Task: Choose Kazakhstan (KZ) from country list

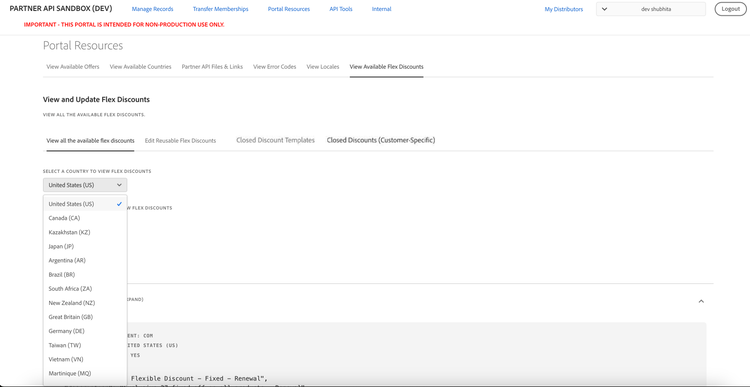Action: 85,232
